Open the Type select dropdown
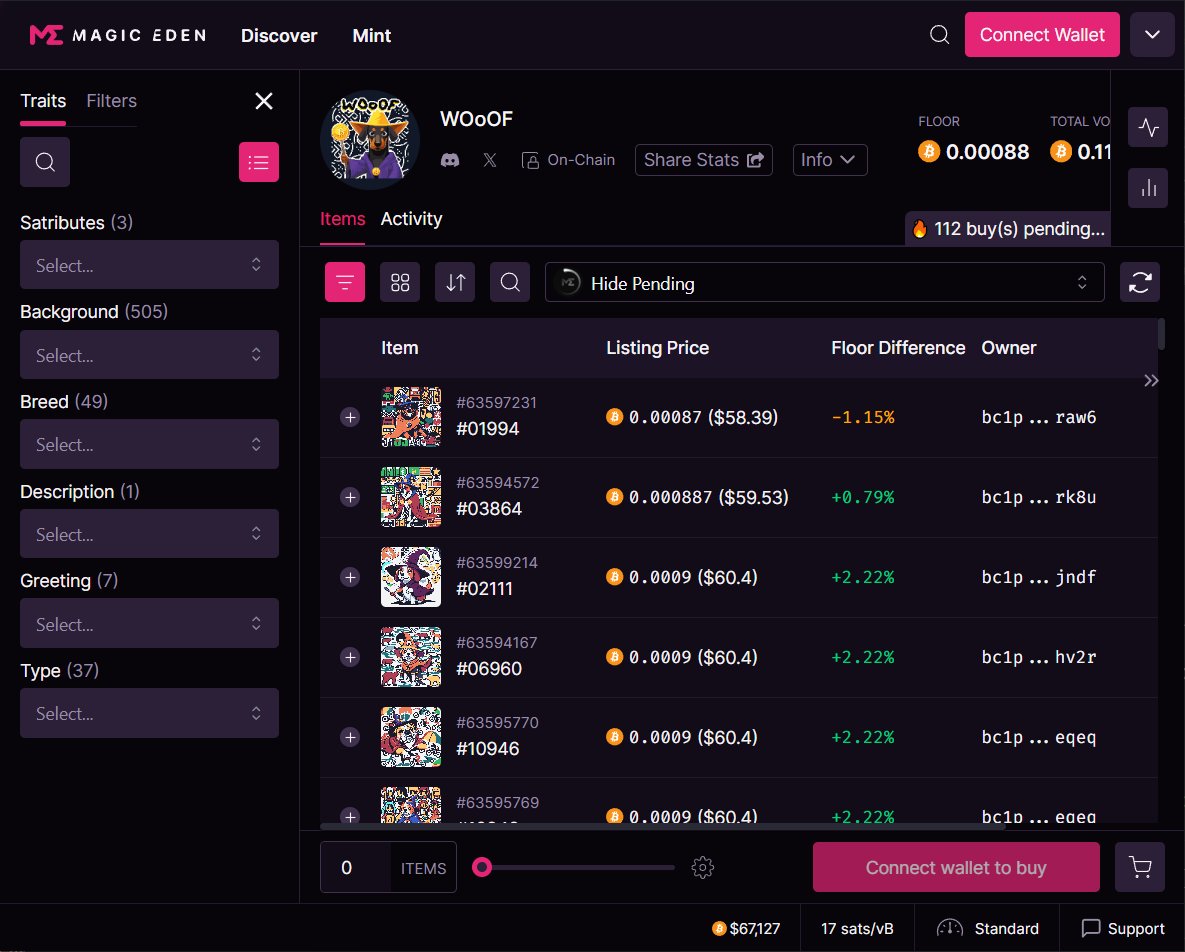1185x952 pixels. tap(149, 712)
